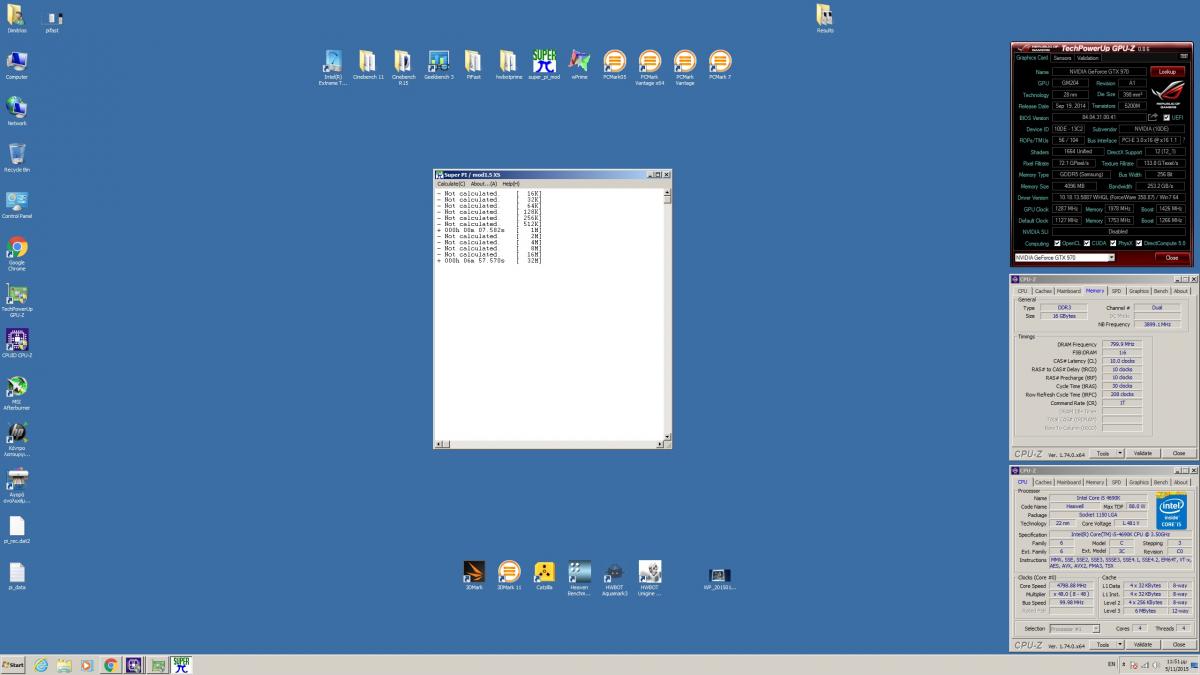Open Internet Explorer from the taskbar
This screenshot has width=1200, height=675.
42,665
